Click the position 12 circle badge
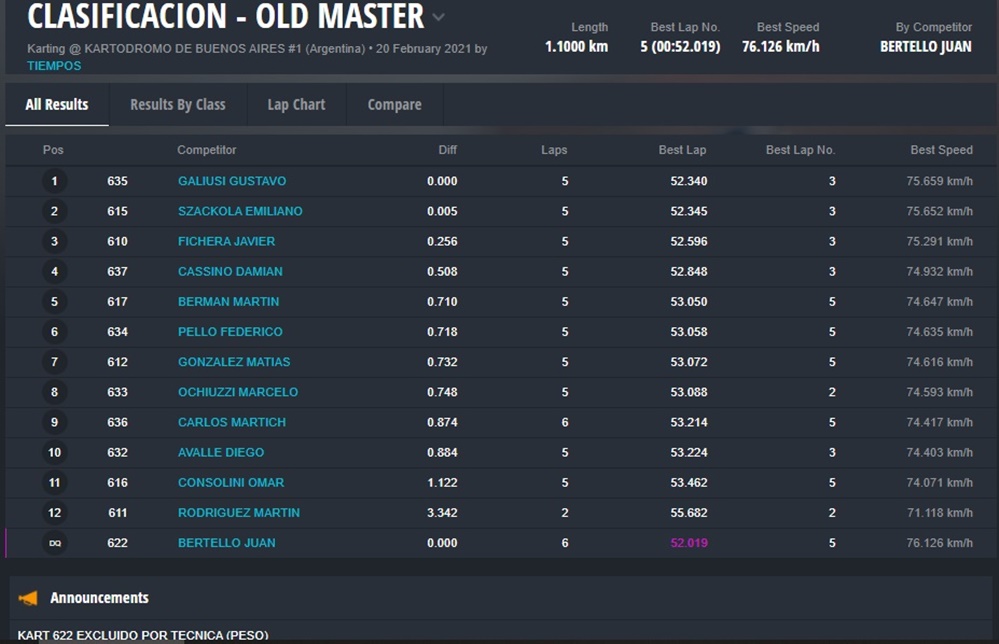Screen dimensions: 999x644 54,513
